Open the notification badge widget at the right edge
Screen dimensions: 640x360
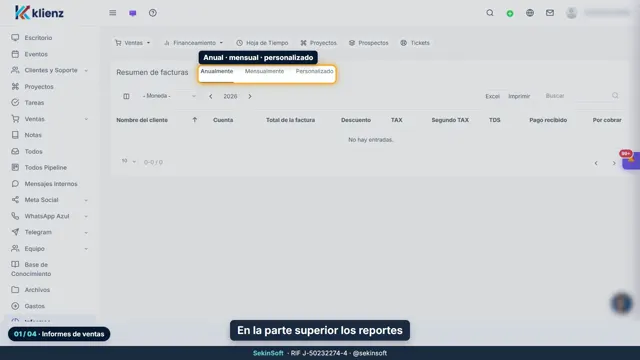click(631, 160)
